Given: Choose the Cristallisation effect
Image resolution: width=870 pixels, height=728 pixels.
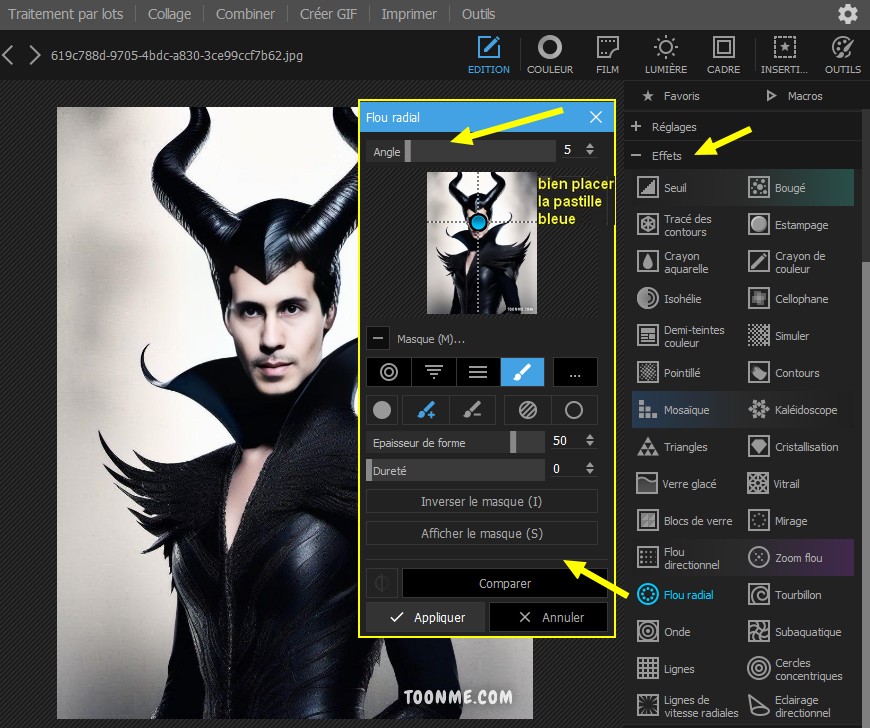Looking at the screenshot, I should [x=798, y=447].
